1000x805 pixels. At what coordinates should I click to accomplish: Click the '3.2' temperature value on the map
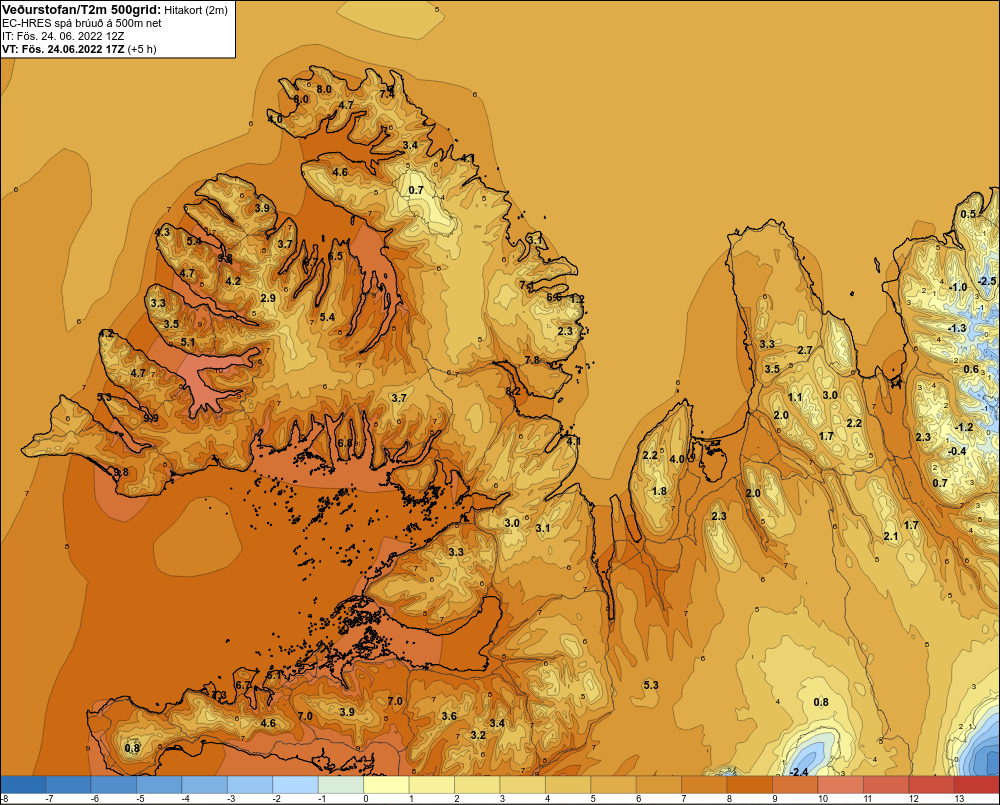click(x=478, y=735)
